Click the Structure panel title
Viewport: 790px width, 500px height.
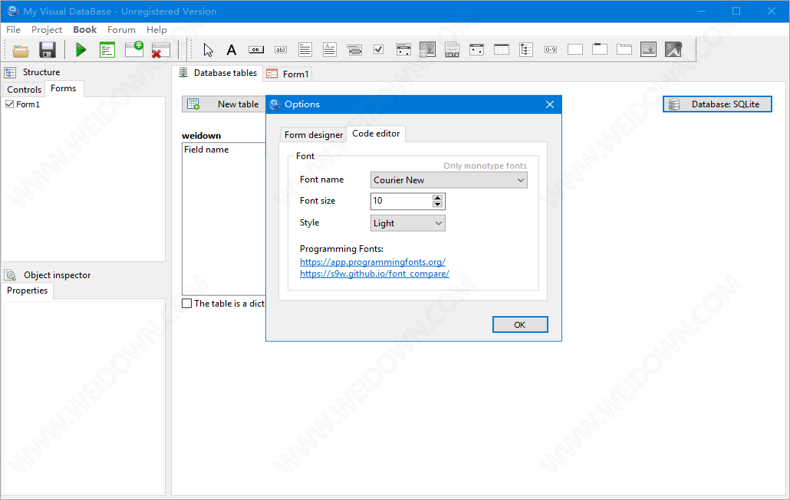coord(41,72)
